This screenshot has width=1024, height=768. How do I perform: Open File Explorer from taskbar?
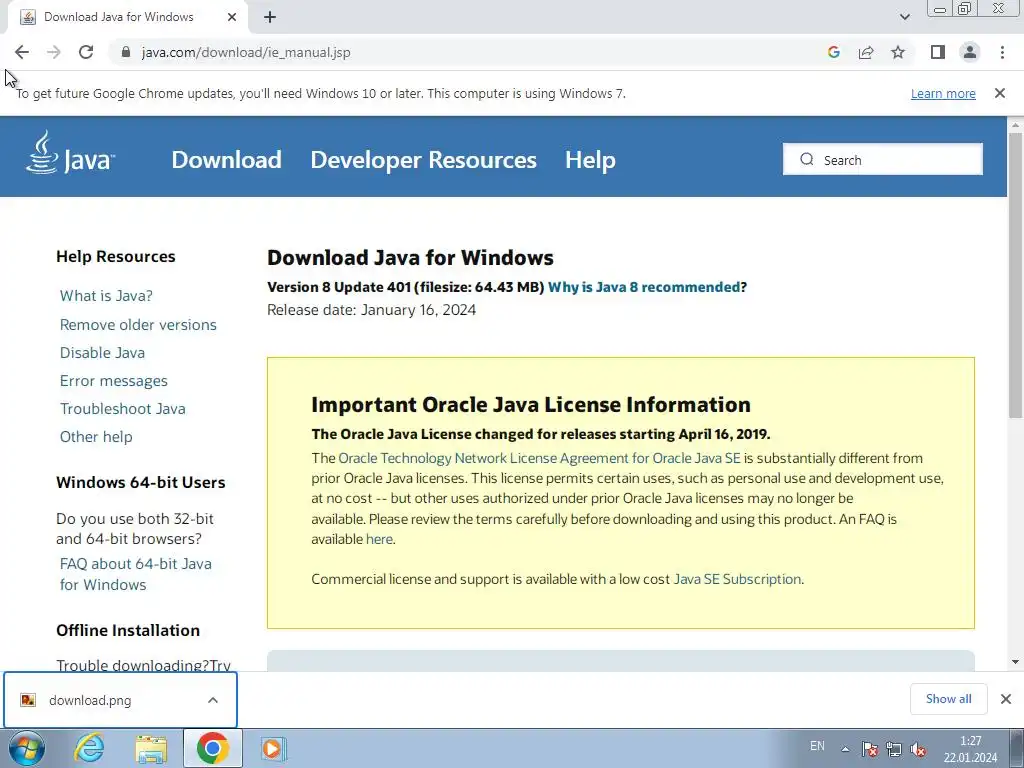click(x=151, y=748)
